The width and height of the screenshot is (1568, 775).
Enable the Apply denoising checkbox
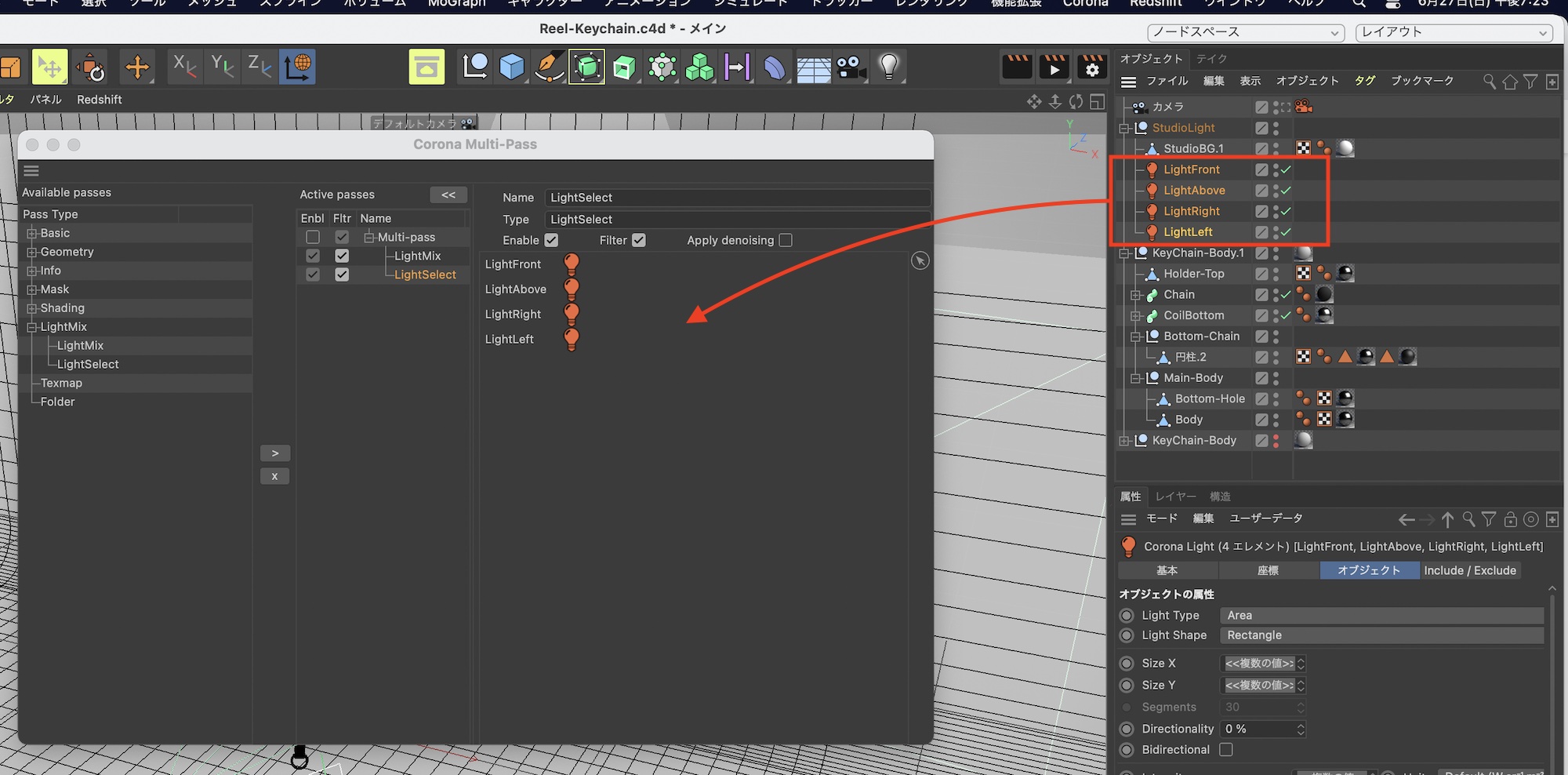(786, 240)
